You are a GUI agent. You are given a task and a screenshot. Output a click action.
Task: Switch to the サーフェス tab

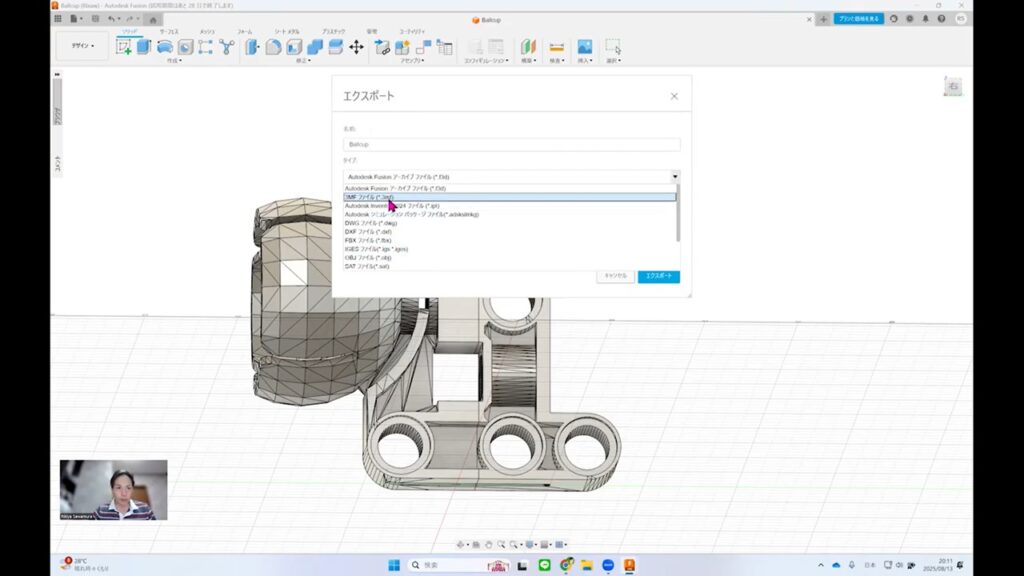[168, 31]
